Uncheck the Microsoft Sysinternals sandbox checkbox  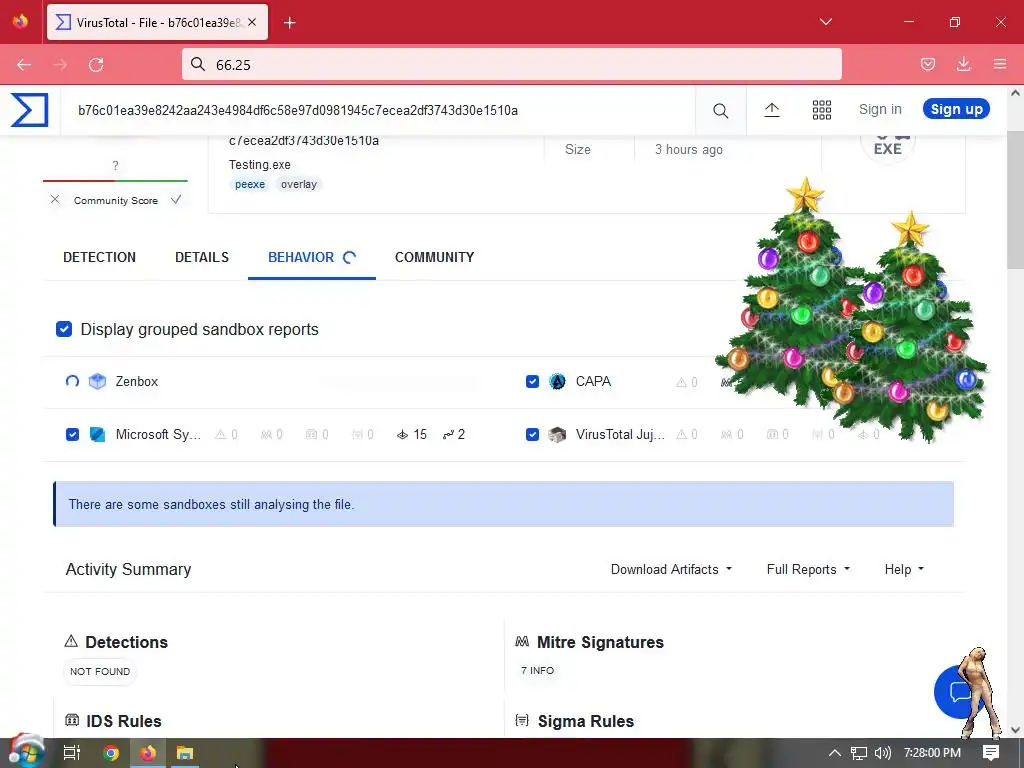pyautogui.click(x=72, y=434)
